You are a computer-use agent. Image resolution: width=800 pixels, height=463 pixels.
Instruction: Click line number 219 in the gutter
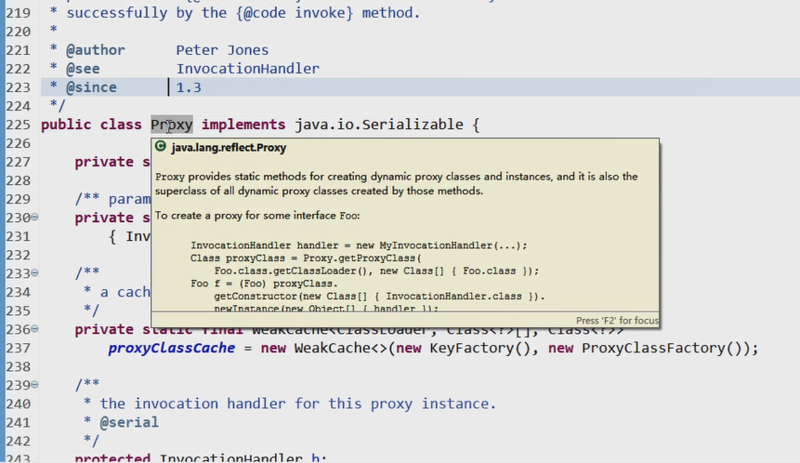18,13
